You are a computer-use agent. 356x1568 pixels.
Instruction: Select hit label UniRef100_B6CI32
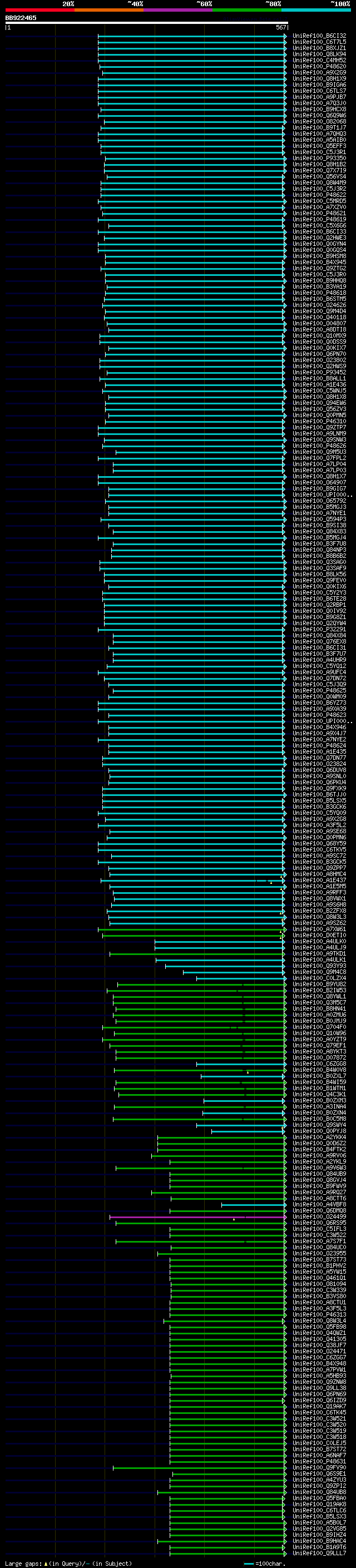click(x=319, y=36)
